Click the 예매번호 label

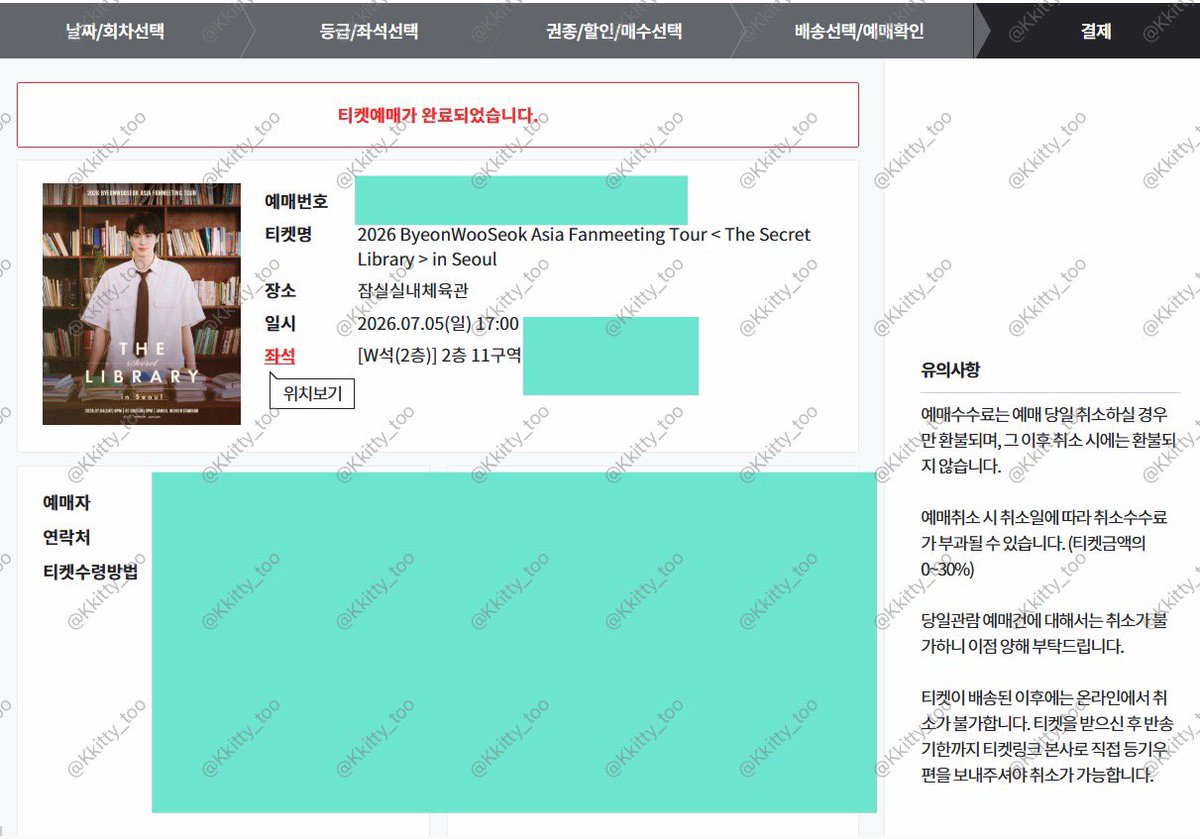tap(296, 201)
